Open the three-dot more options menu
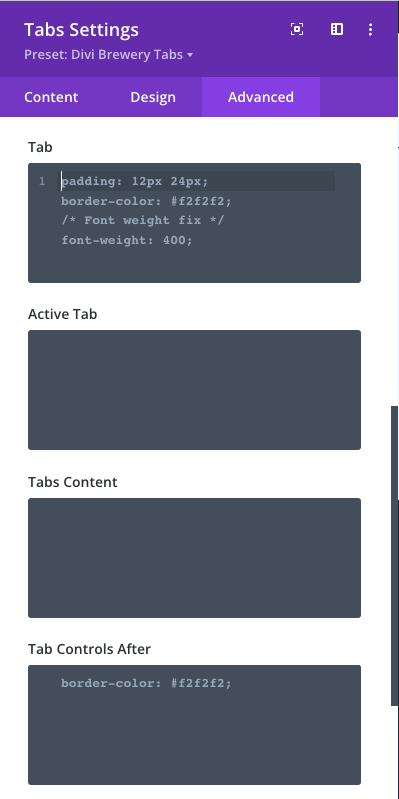Screen dimensions: 399x799 (370, 30)
